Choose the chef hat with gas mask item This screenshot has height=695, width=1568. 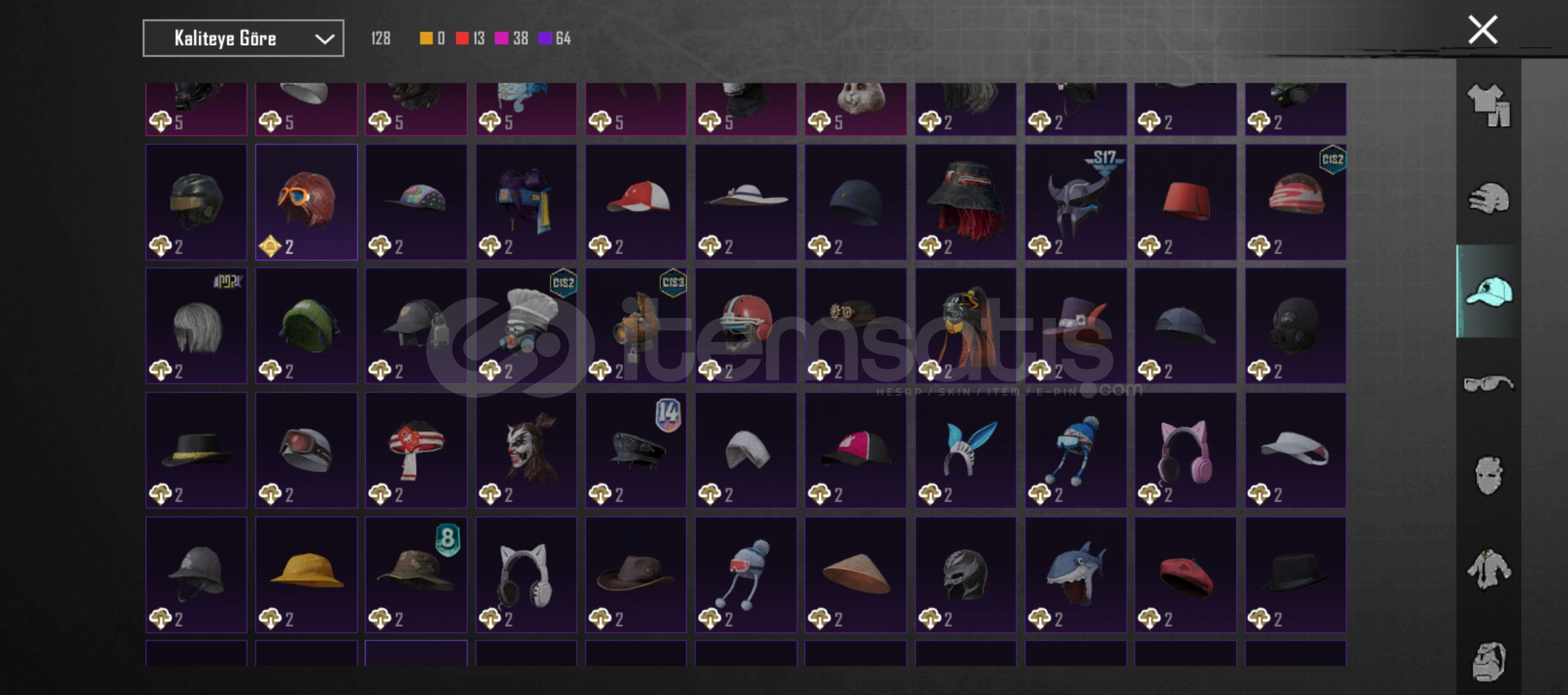(527, 326)
